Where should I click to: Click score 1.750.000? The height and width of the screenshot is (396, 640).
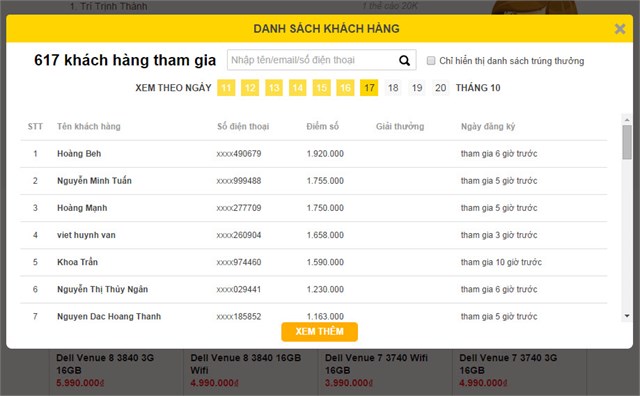(x=325, y=208)
